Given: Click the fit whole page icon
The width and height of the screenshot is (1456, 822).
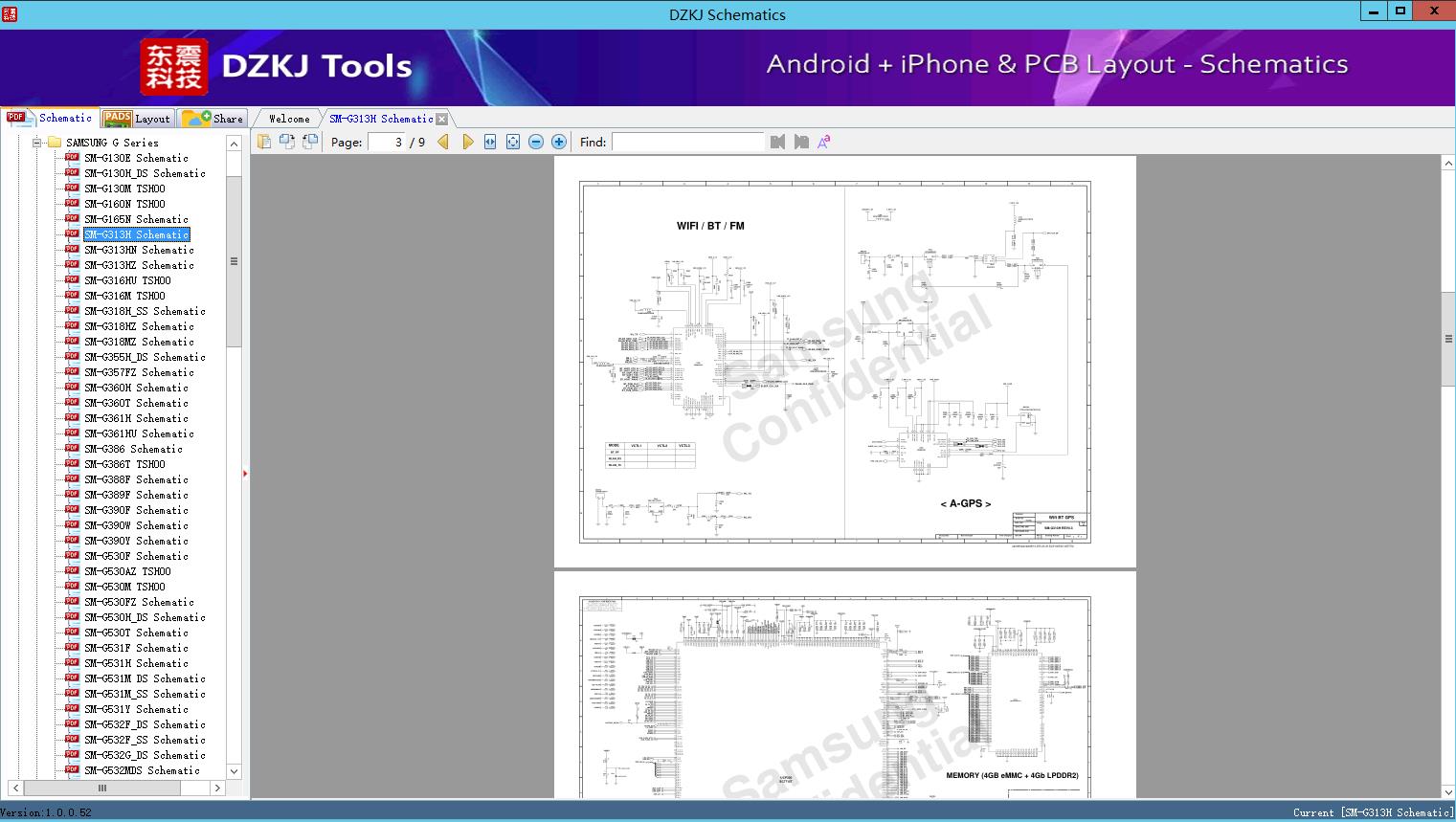Looking at the screenshot, I should click(x=513, y=142).
